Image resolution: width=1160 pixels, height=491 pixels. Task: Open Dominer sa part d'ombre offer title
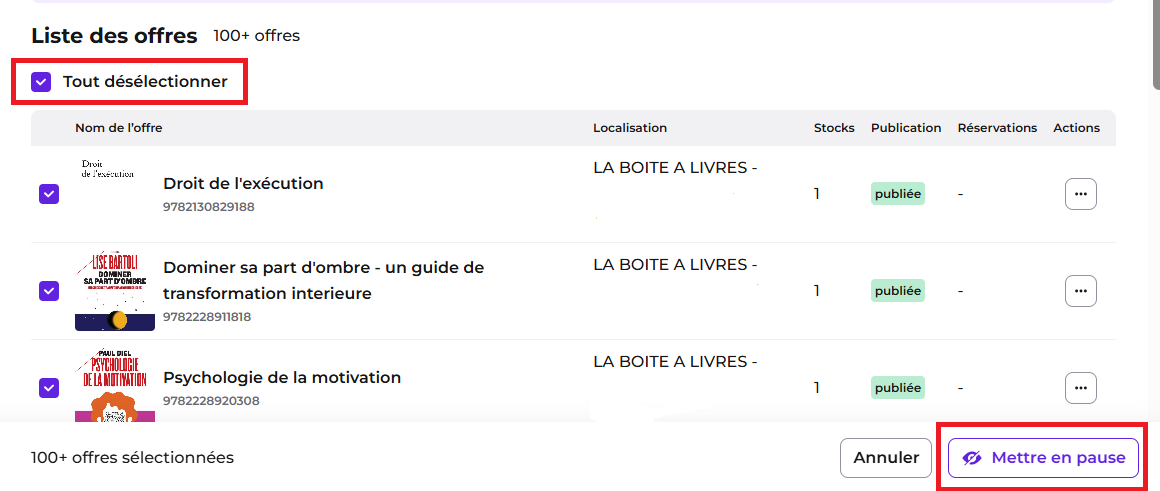[323, 280]
